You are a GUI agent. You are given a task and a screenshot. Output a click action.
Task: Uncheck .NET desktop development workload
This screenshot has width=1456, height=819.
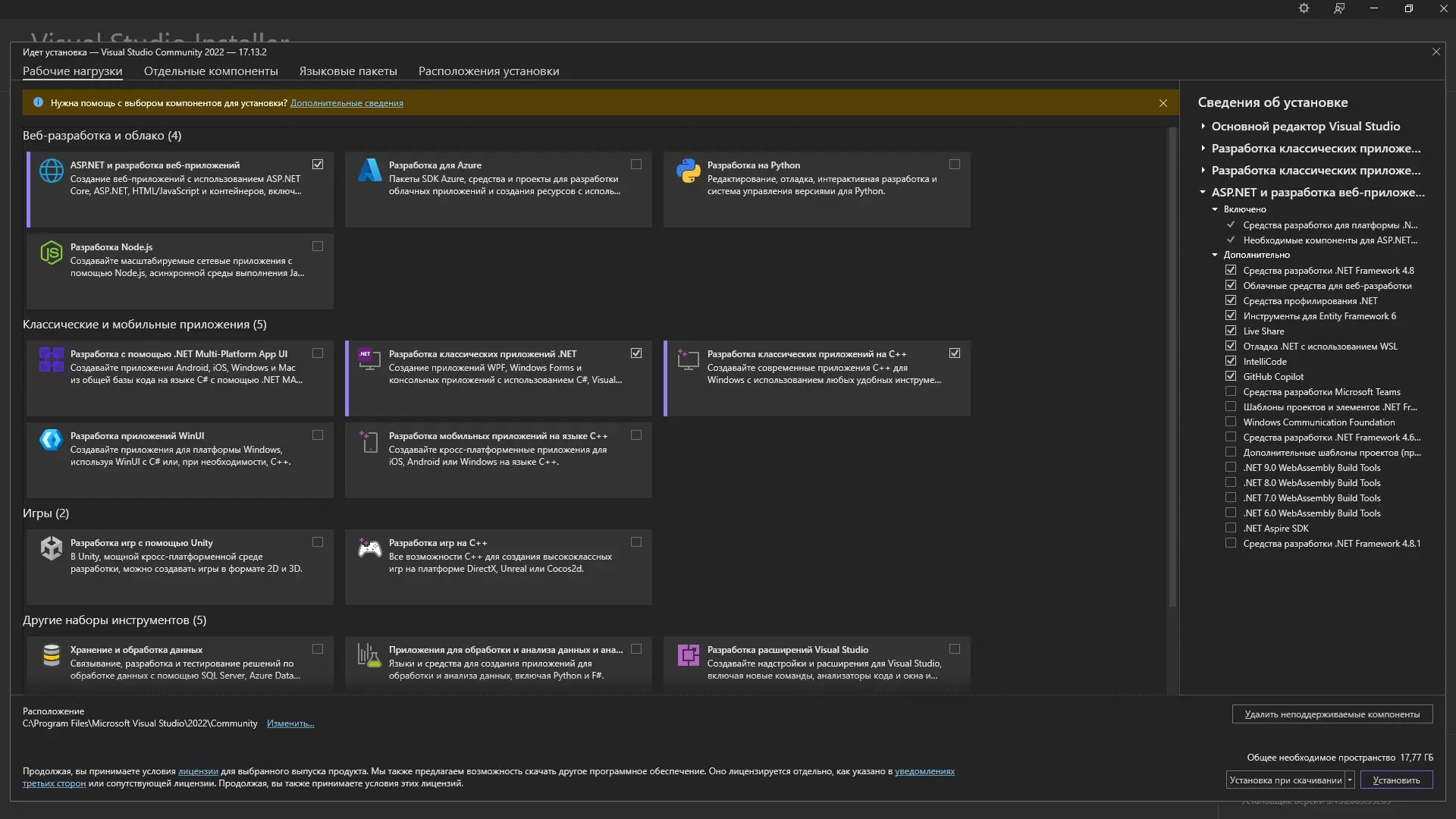tap(636, 353)
